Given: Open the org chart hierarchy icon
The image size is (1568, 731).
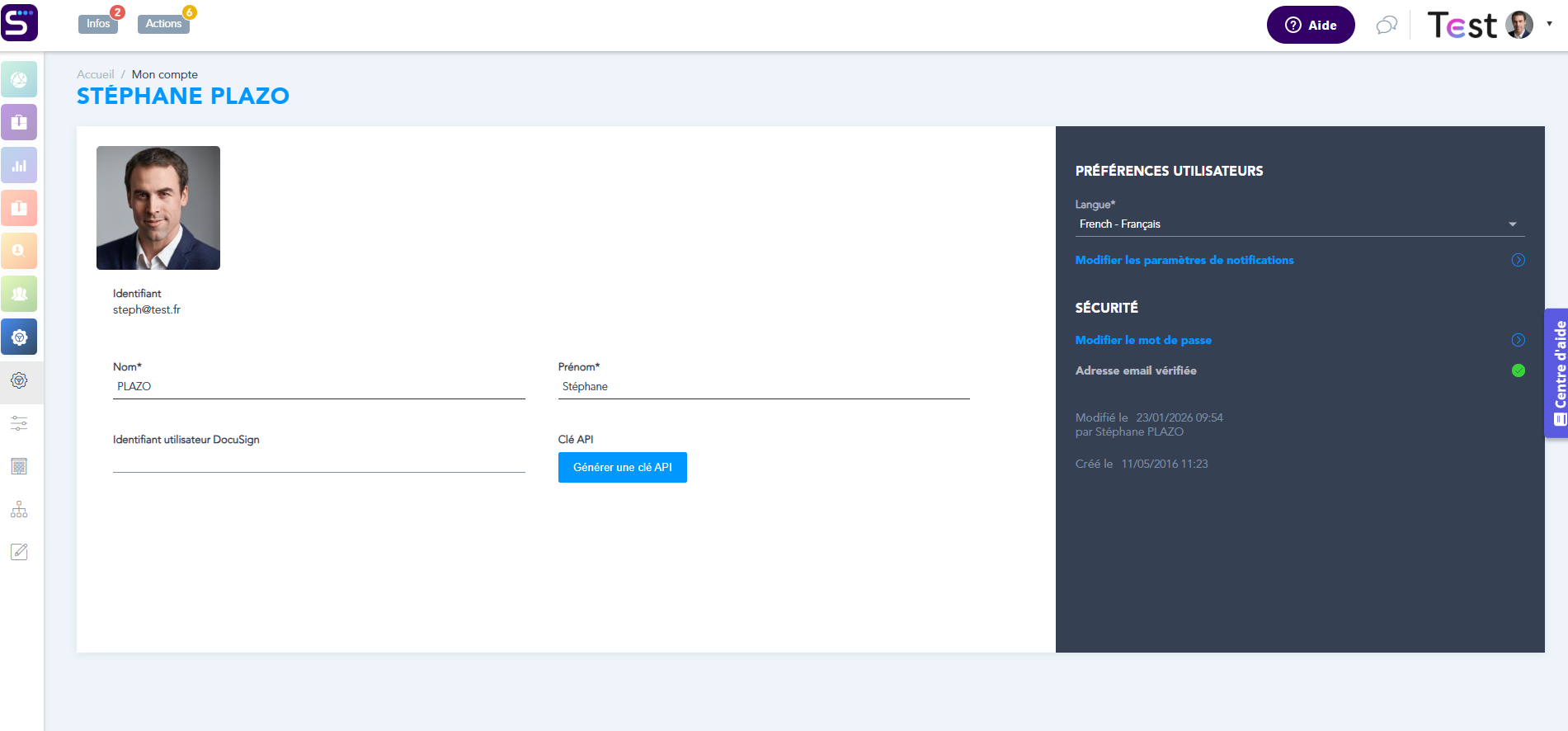Looking at the screenshot, I should (x=19, y=509).
